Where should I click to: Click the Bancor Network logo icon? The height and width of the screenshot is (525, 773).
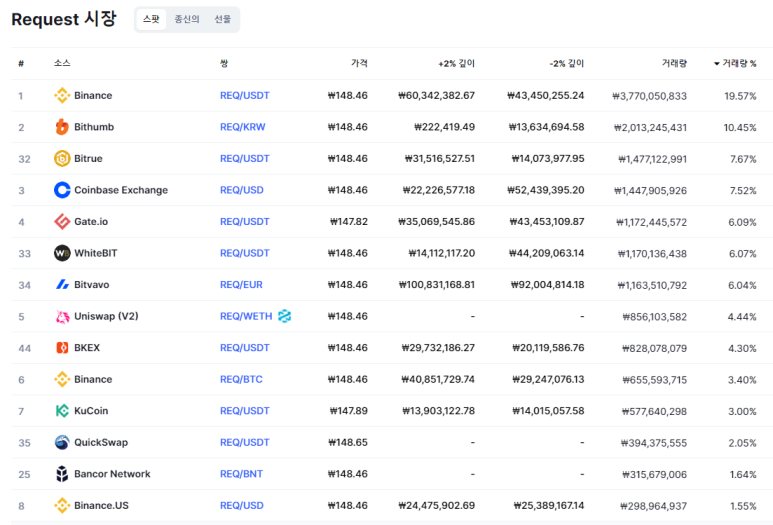point(62,474)
